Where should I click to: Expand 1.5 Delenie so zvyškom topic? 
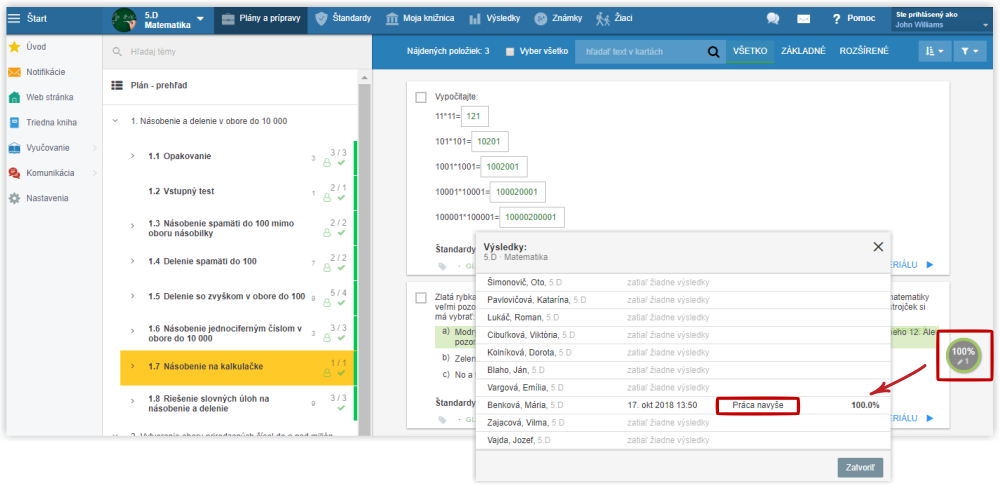coord(133,296)
